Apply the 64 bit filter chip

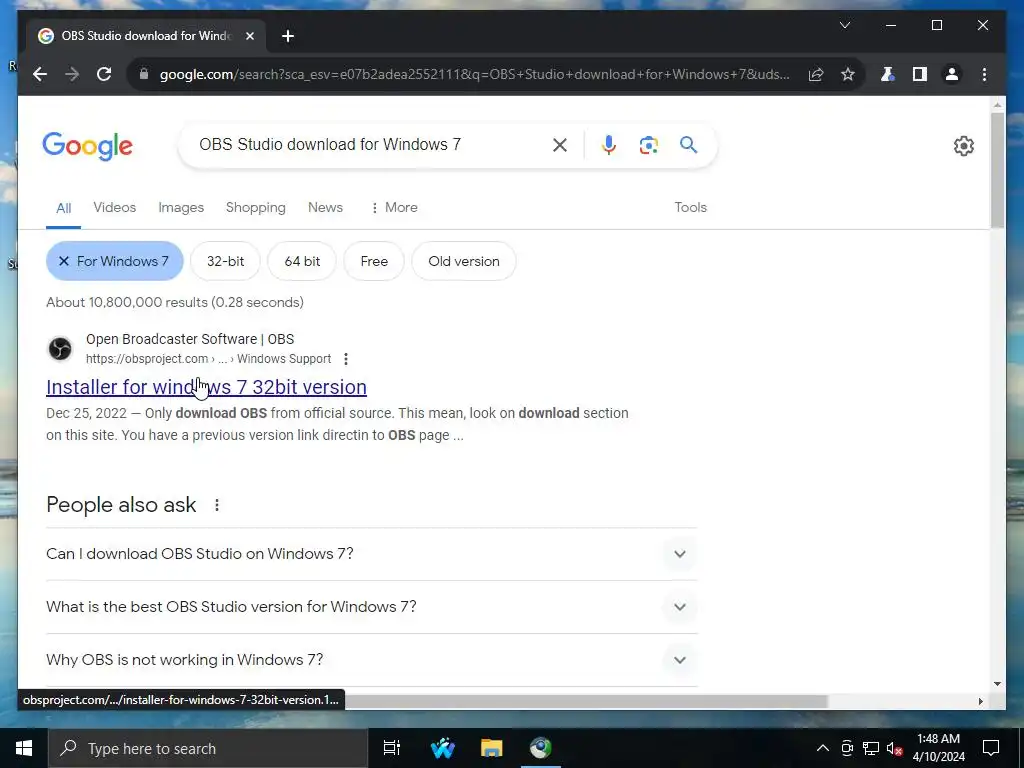click(302, 261)
